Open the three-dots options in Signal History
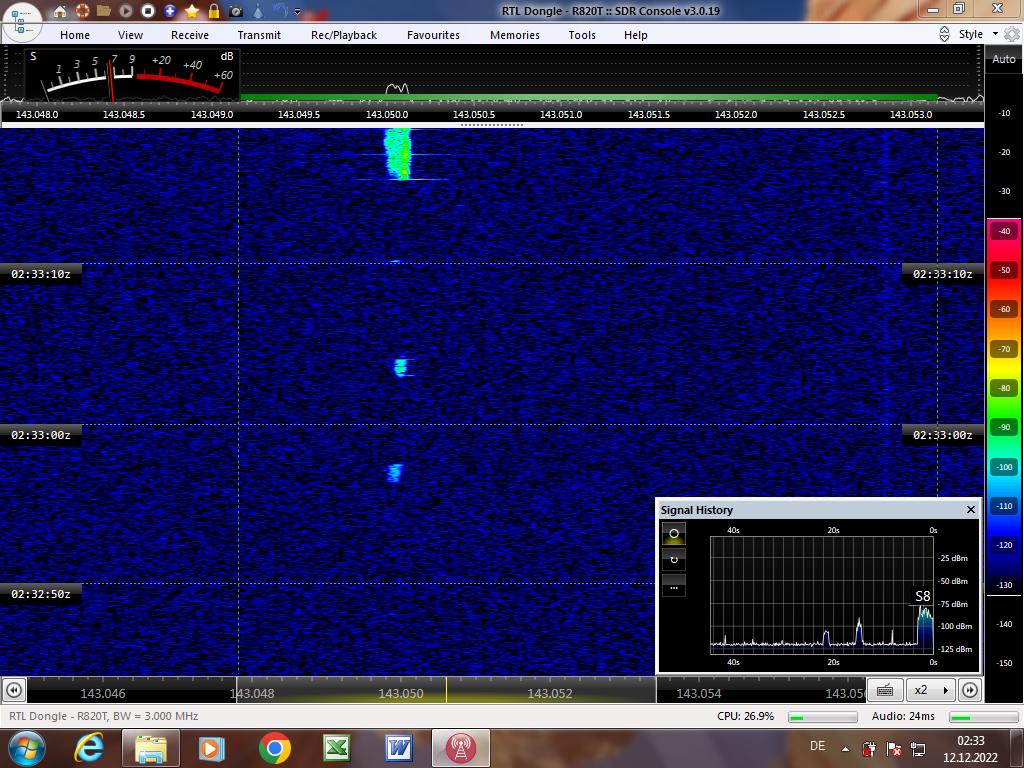 (x=674, y=585)
